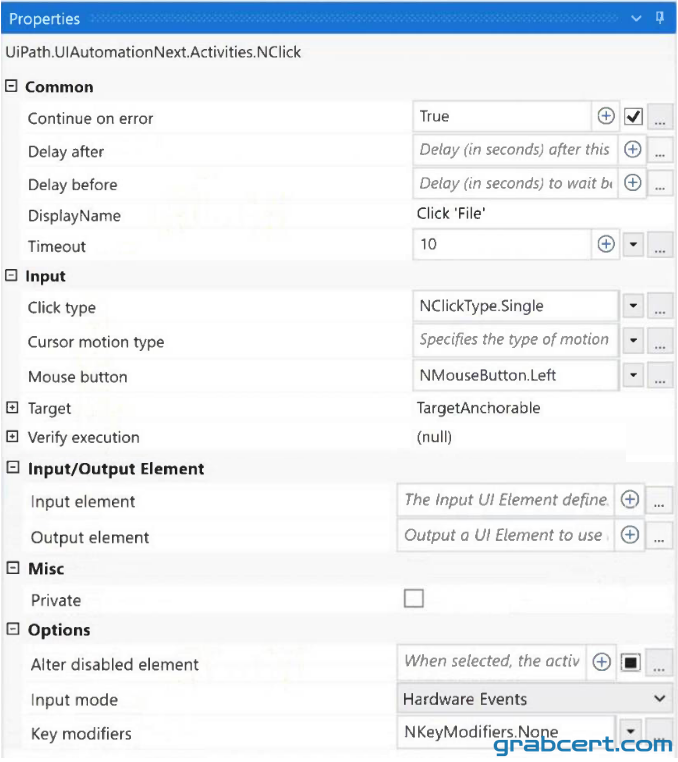Image resolution: width=678 pixels, height=762 pixels.
Task: Toggle the Alter disabled element checkbox
Action: [630, 662]
